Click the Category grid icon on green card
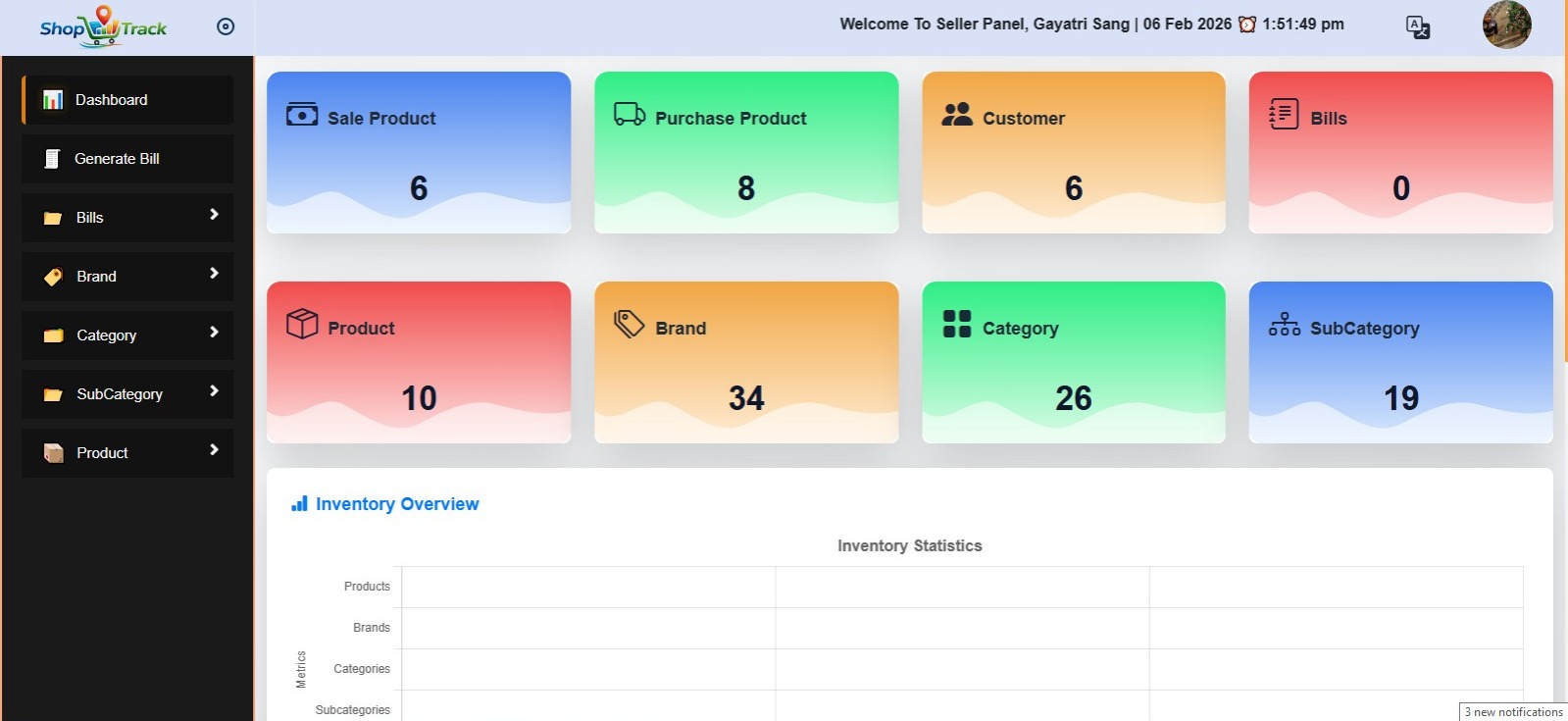 point(957,324)
